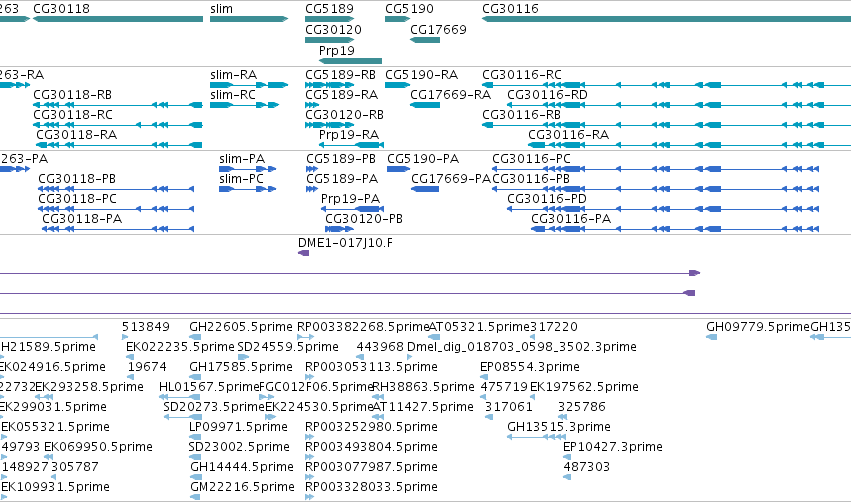Select transcript CG30116-RA label

point(568,134)
